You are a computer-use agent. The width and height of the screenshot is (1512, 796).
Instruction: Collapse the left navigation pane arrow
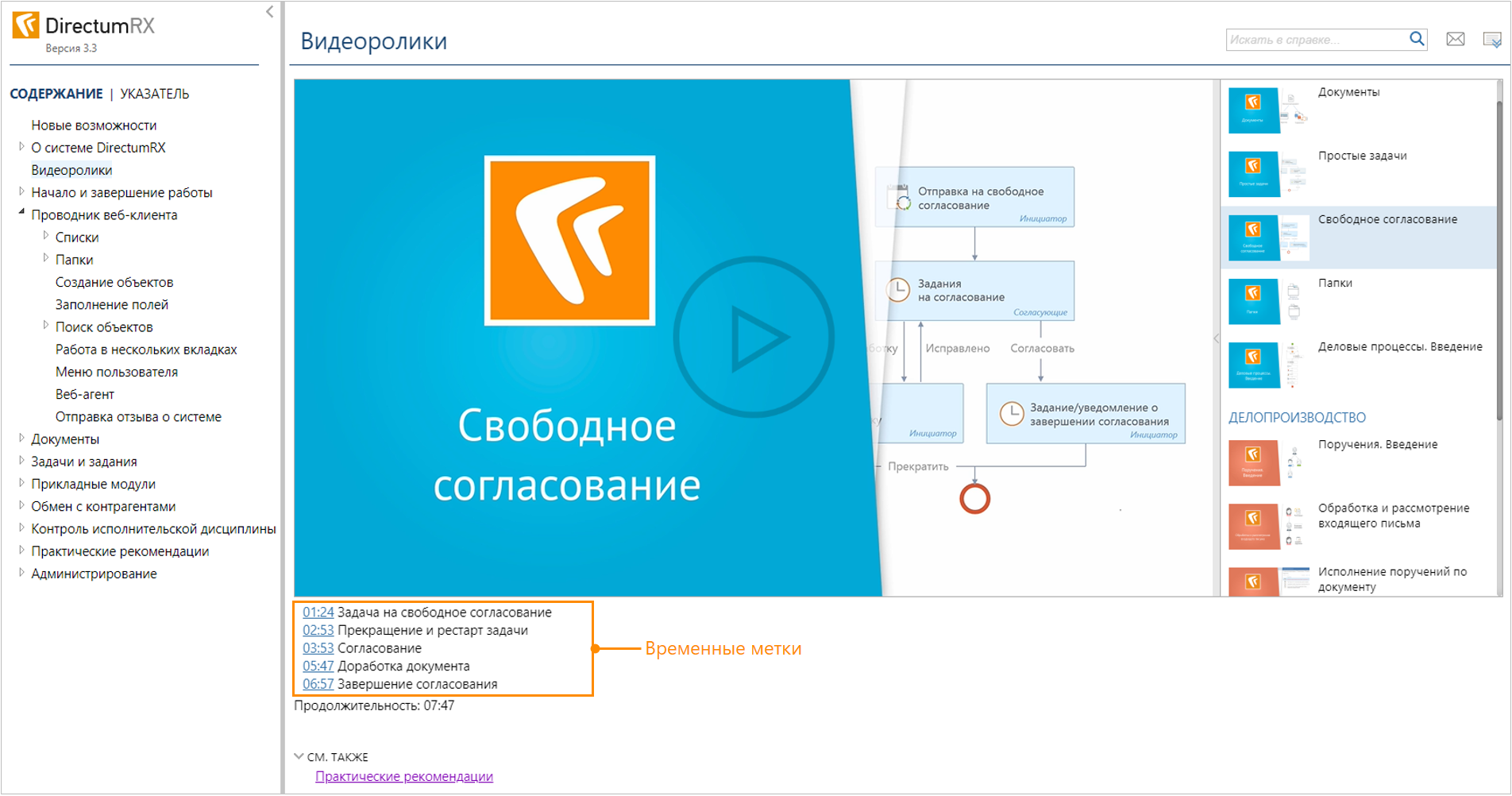[269, 12]
